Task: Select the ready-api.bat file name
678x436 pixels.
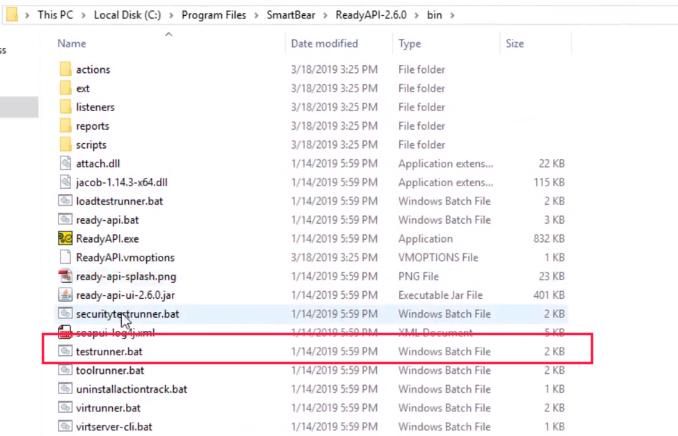Action: (107, 220)
